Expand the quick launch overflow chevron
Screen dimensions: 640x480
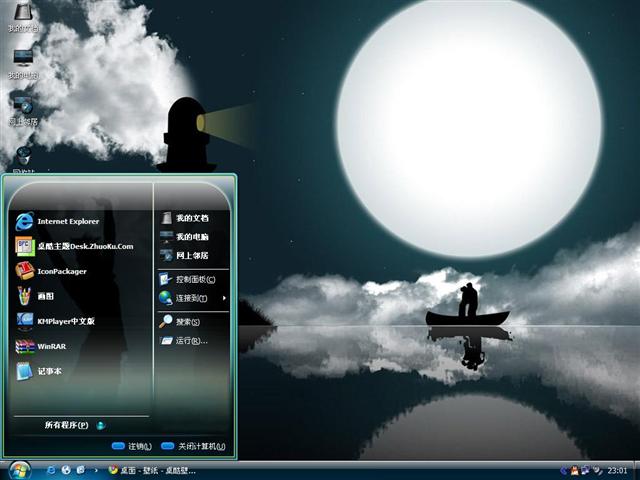[96, 470]
